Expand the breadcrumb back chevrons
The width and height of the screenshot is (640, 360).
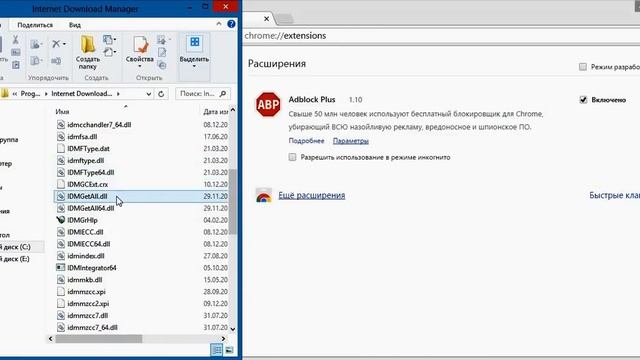[15, 94]
